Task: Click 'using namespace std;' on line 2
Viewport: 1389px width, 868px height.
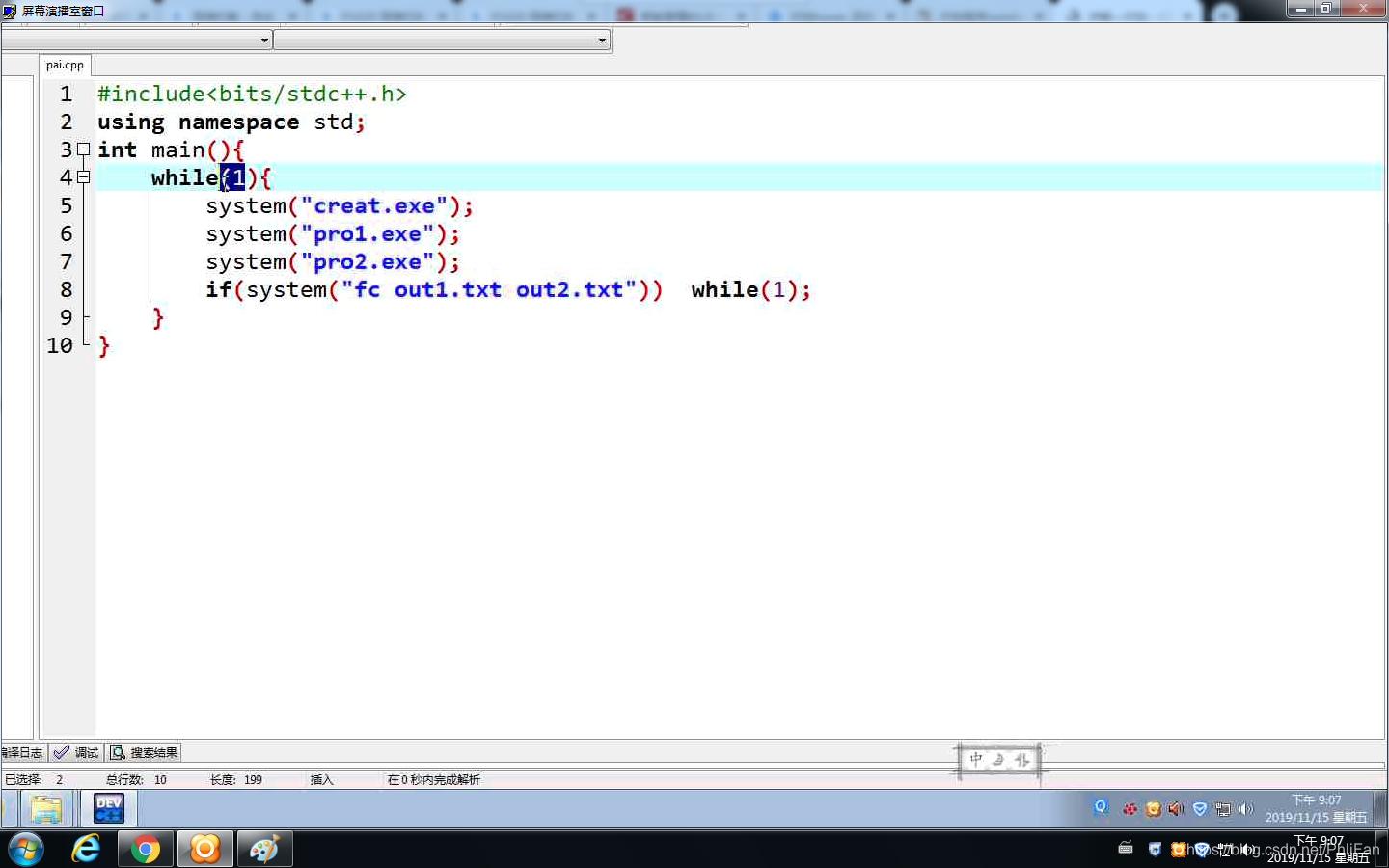Action: click(x=231, y=122)
